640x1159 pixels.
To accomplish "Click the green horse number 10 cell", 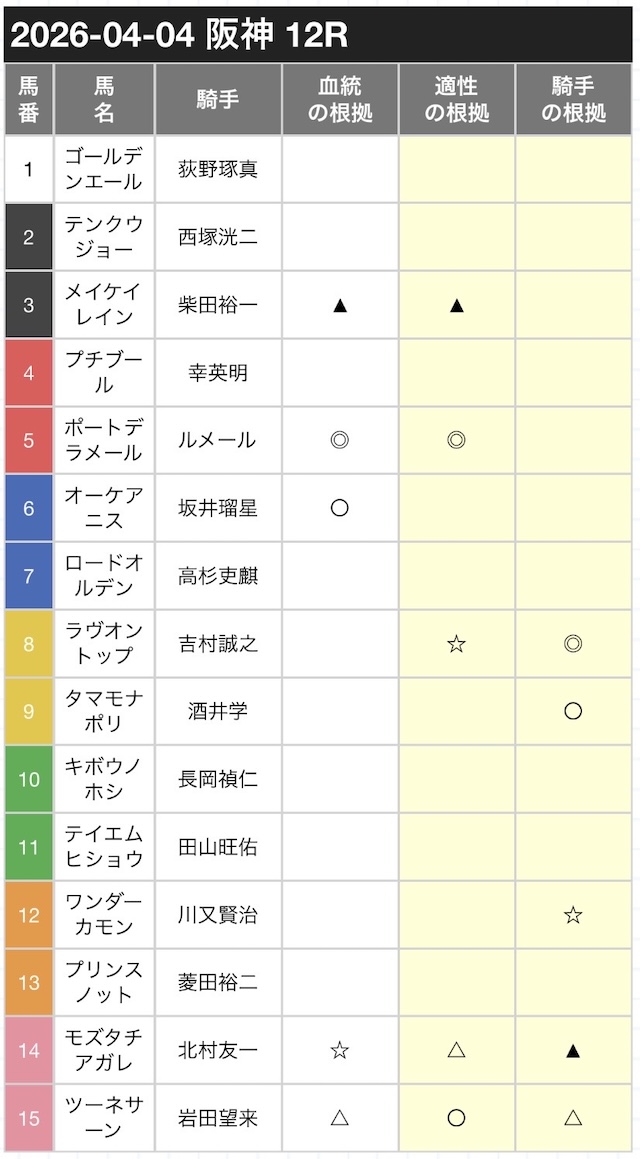I will [x=28, y=779].
